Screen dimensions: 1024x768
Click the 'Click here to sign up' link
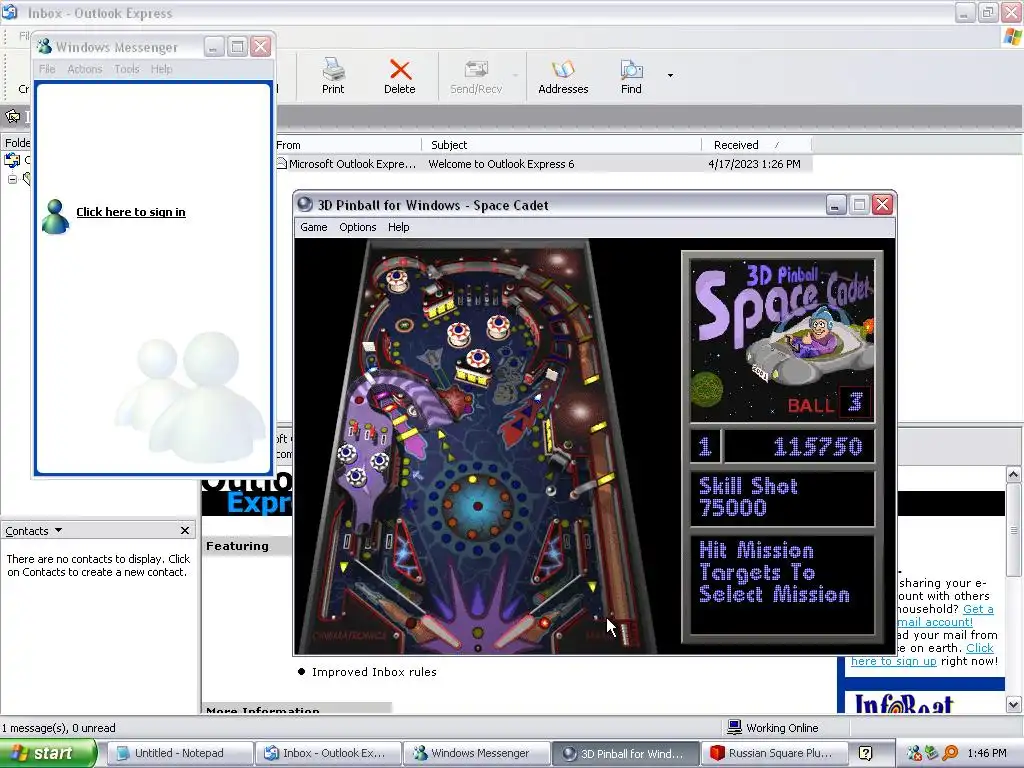(921, 654)
